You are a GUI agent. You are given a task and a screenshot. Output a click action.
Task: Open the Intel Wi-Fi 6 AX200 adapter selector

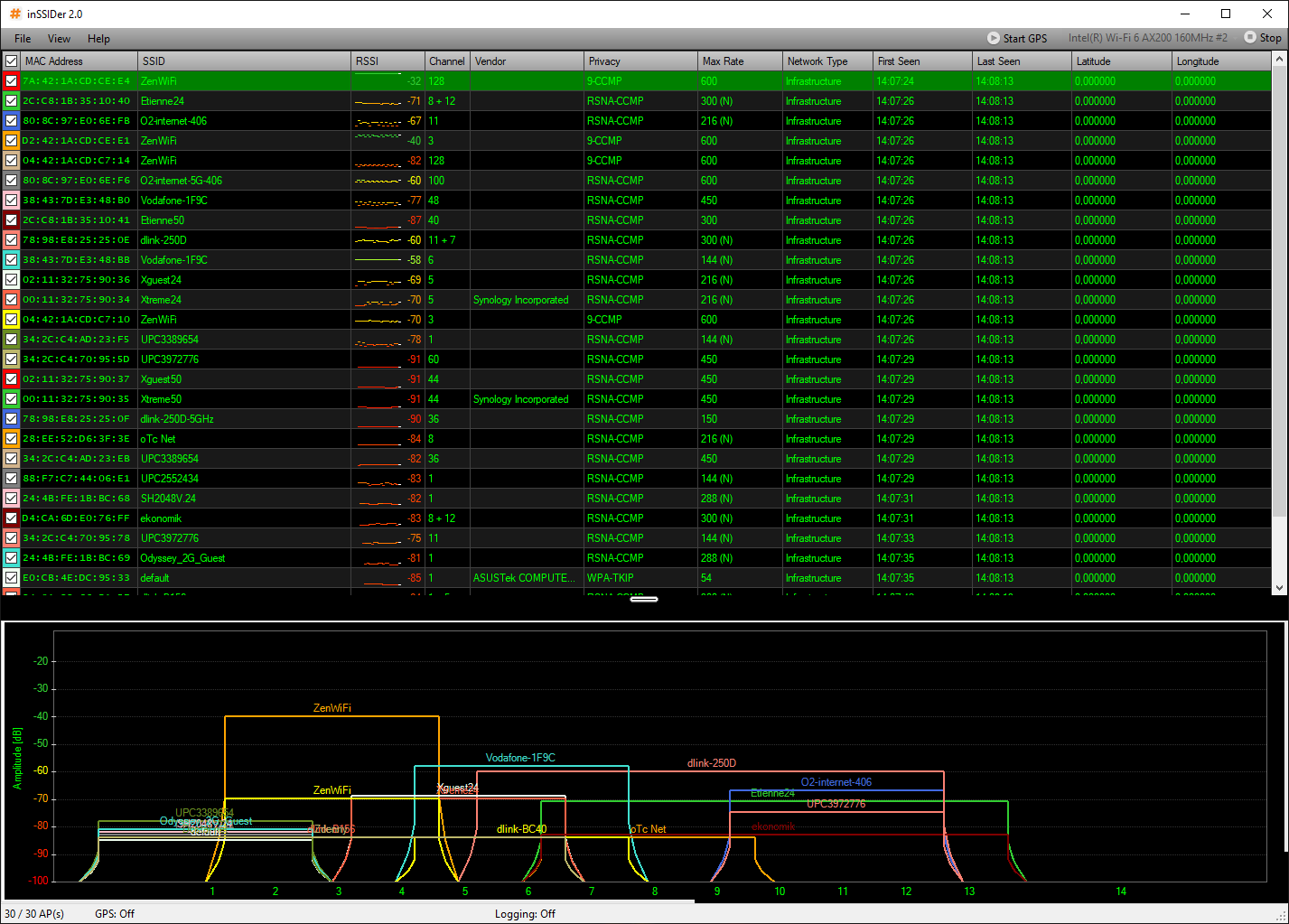point(1147,38)
